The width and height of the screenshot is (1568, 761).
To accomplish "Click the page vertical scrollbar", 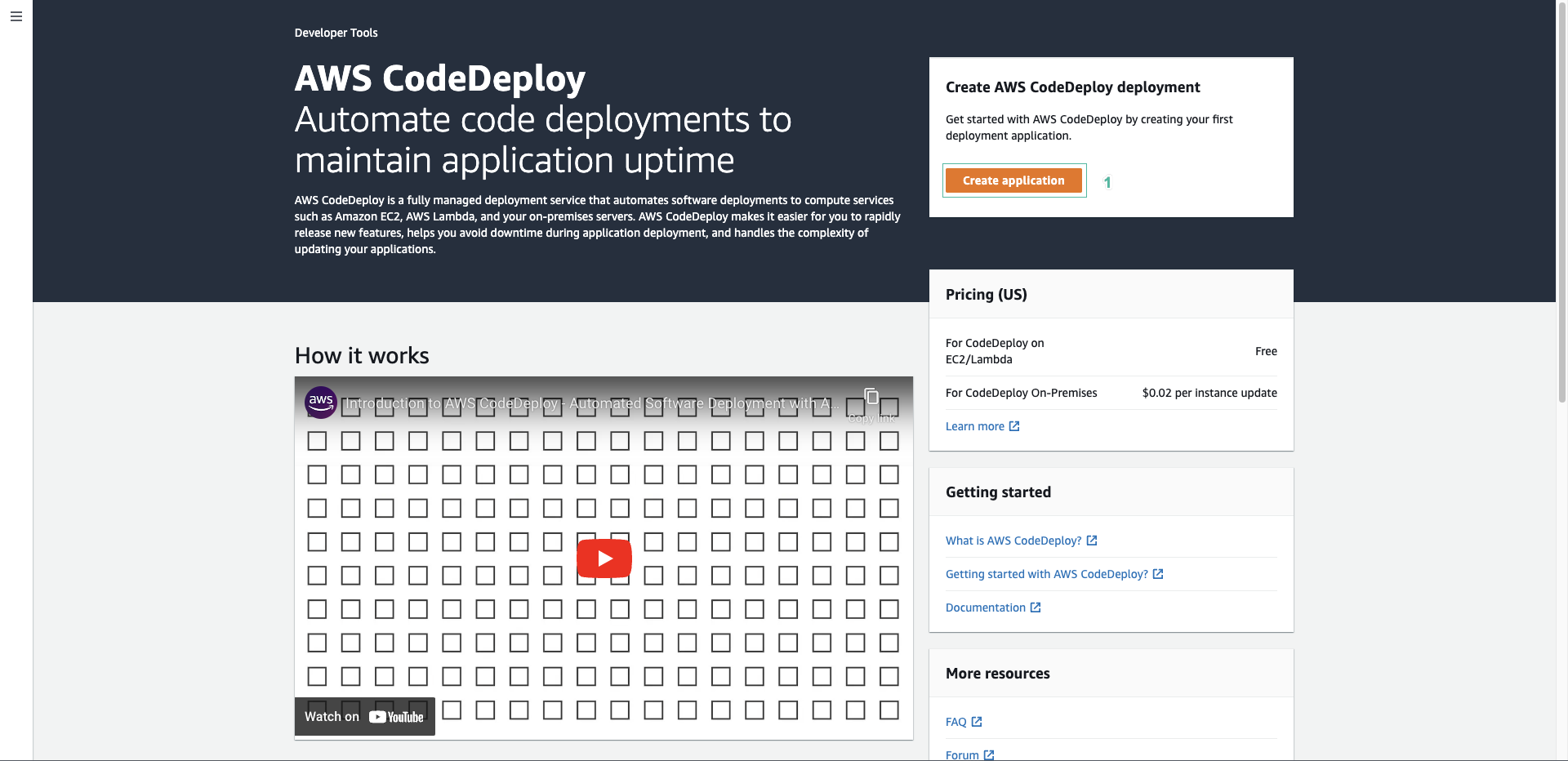I will click(1561, 202).
